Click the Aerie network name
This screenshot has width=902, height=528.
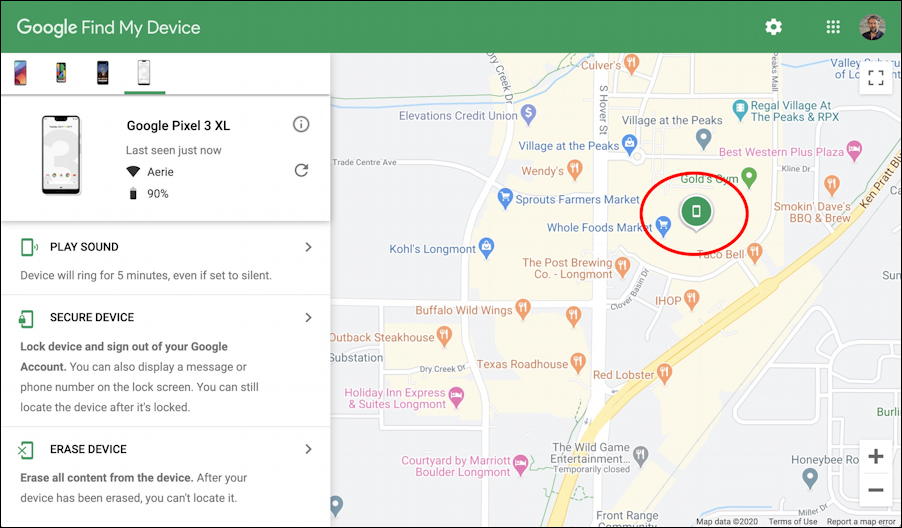click(x=160, y=171)
